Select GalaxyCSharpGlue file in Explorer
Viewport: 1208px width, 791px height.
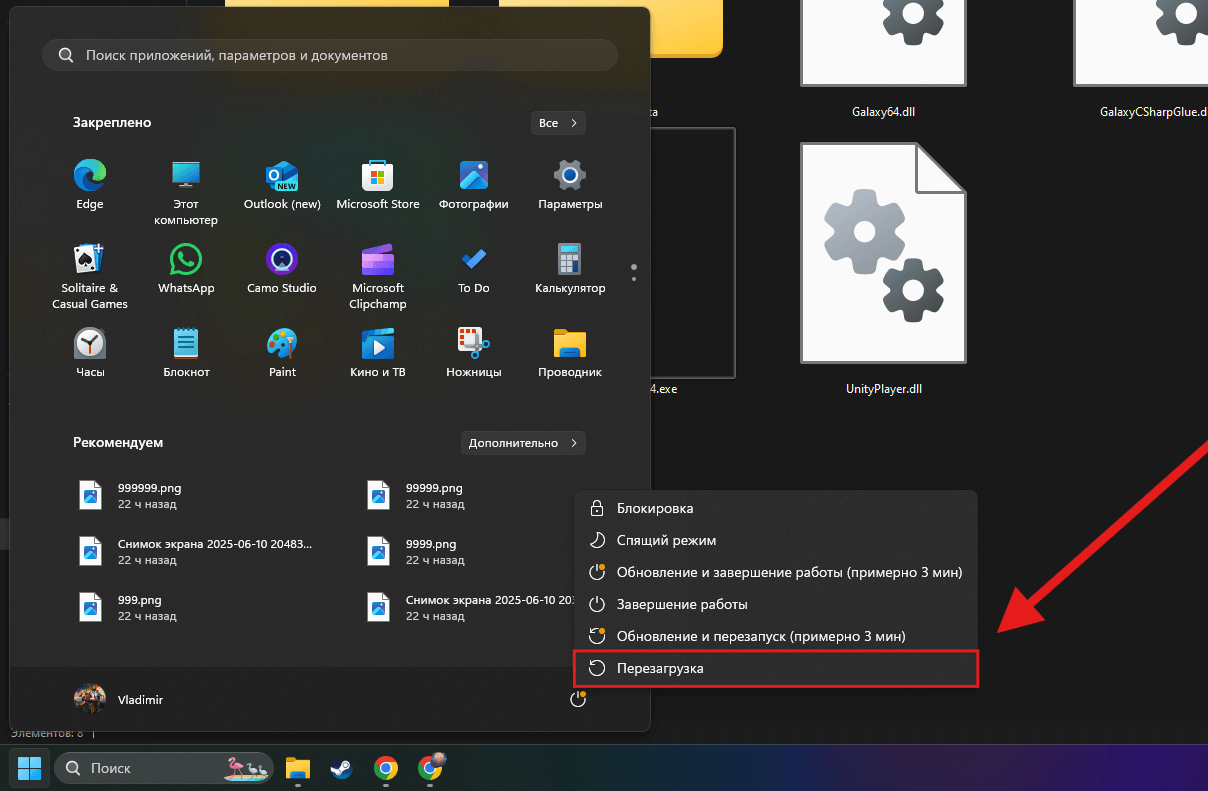[x=1140, y=60]
